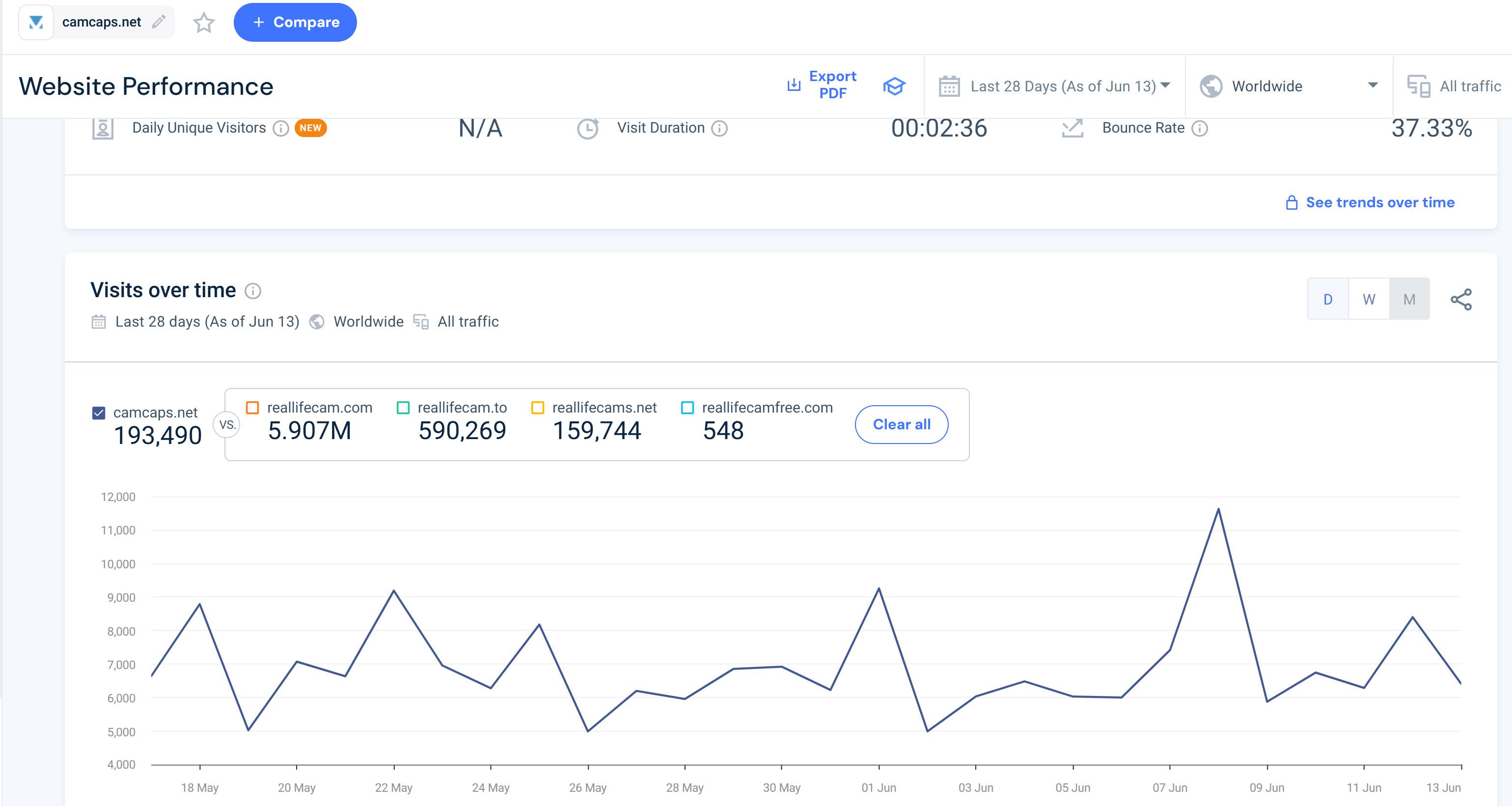Click info icon next to Visits over time

coord(253,291)
